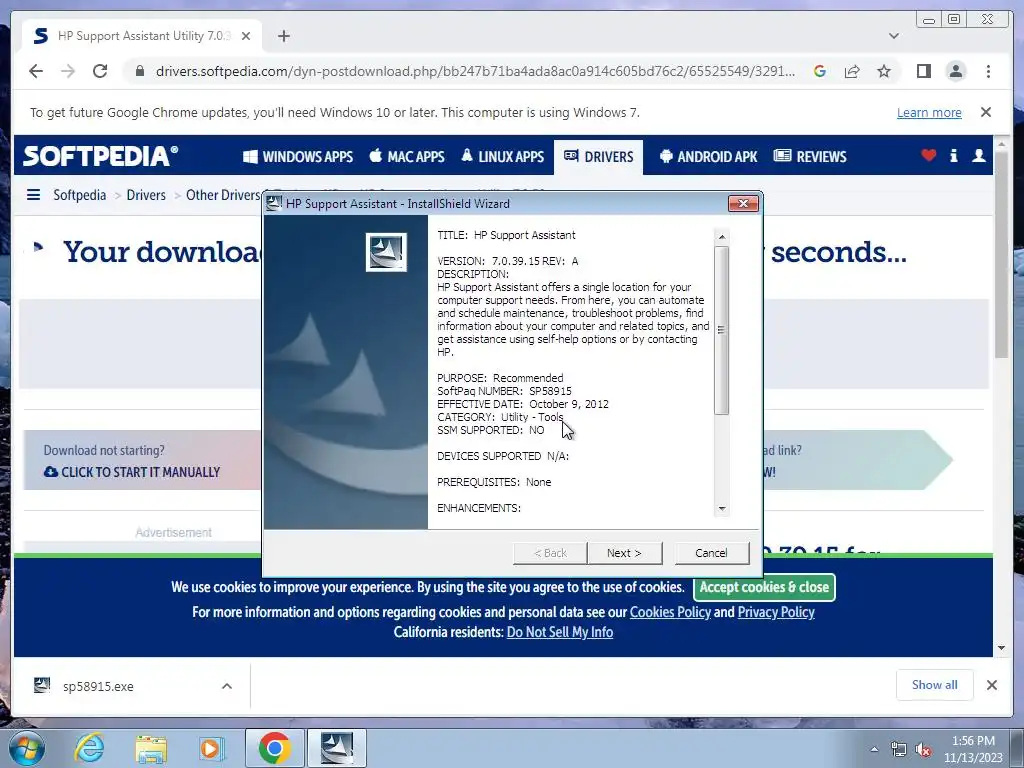Expand the tab search chevron

point(894,36)
